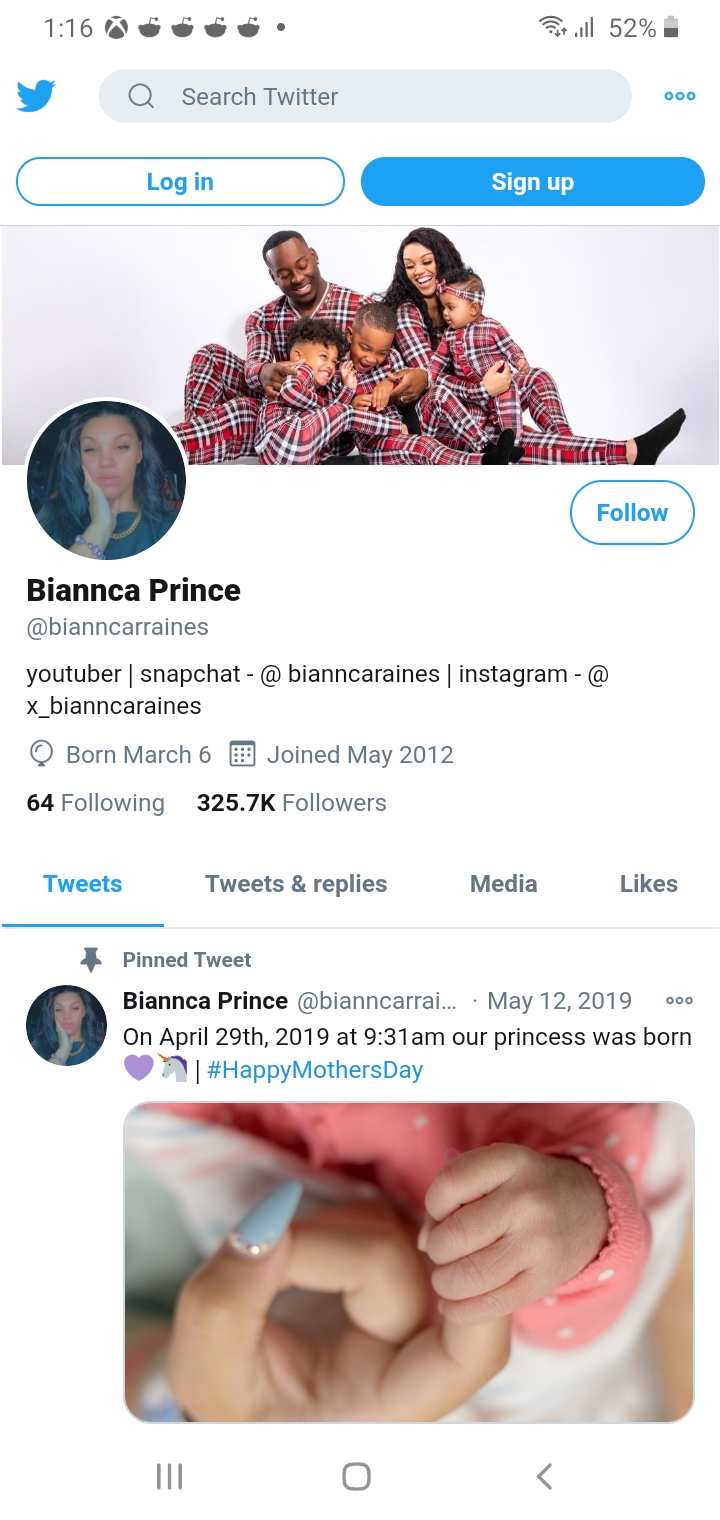
Task: Open the 64 Following list
Action: 96,803
